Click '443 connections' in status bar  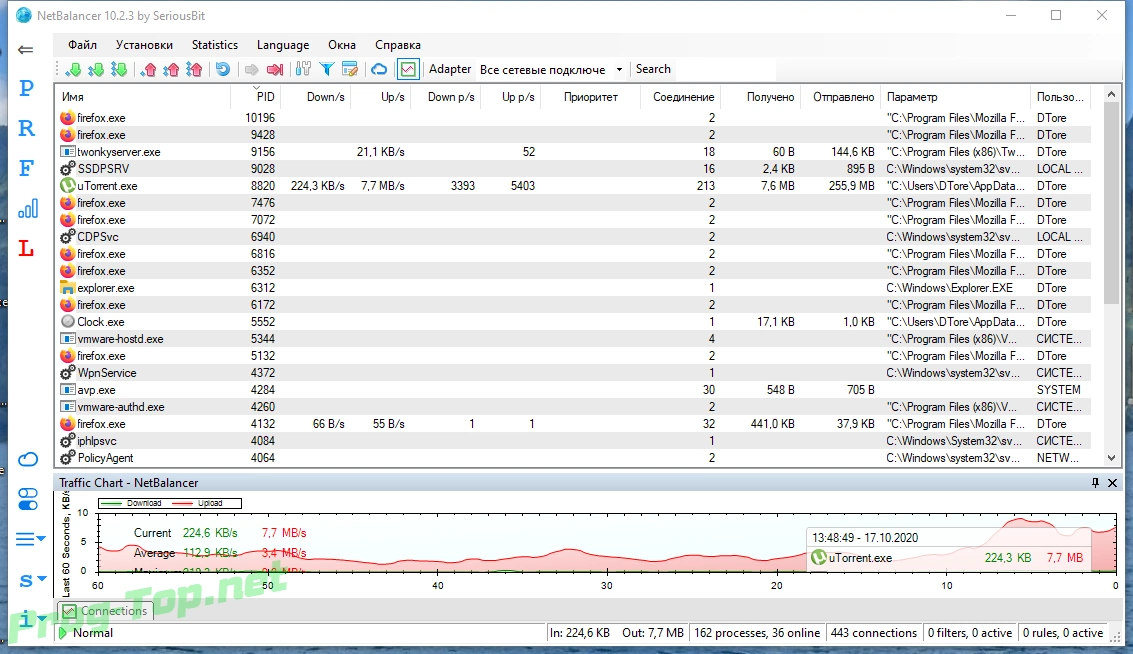(874, 633)
